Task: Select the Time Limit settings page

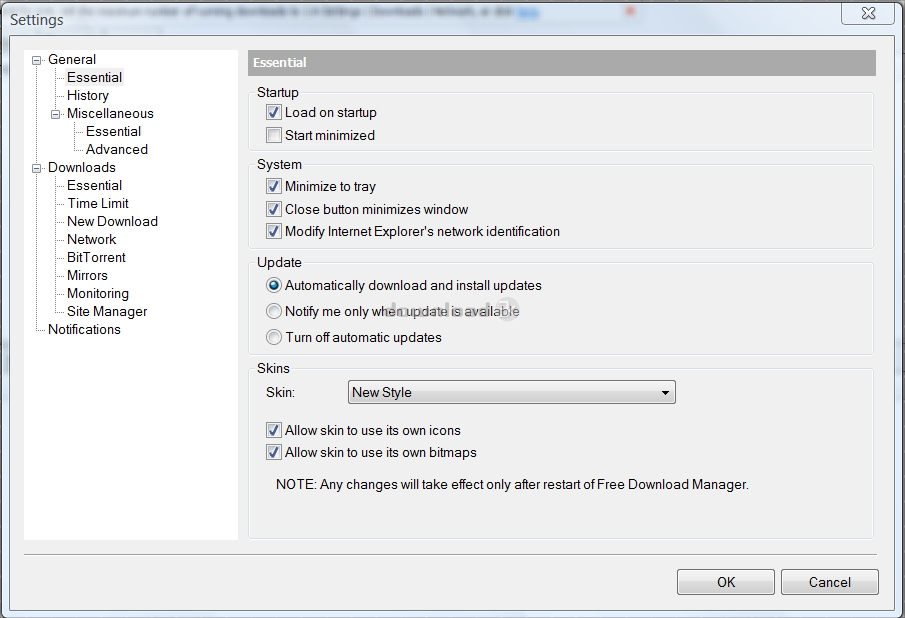Action: point(97,203)
